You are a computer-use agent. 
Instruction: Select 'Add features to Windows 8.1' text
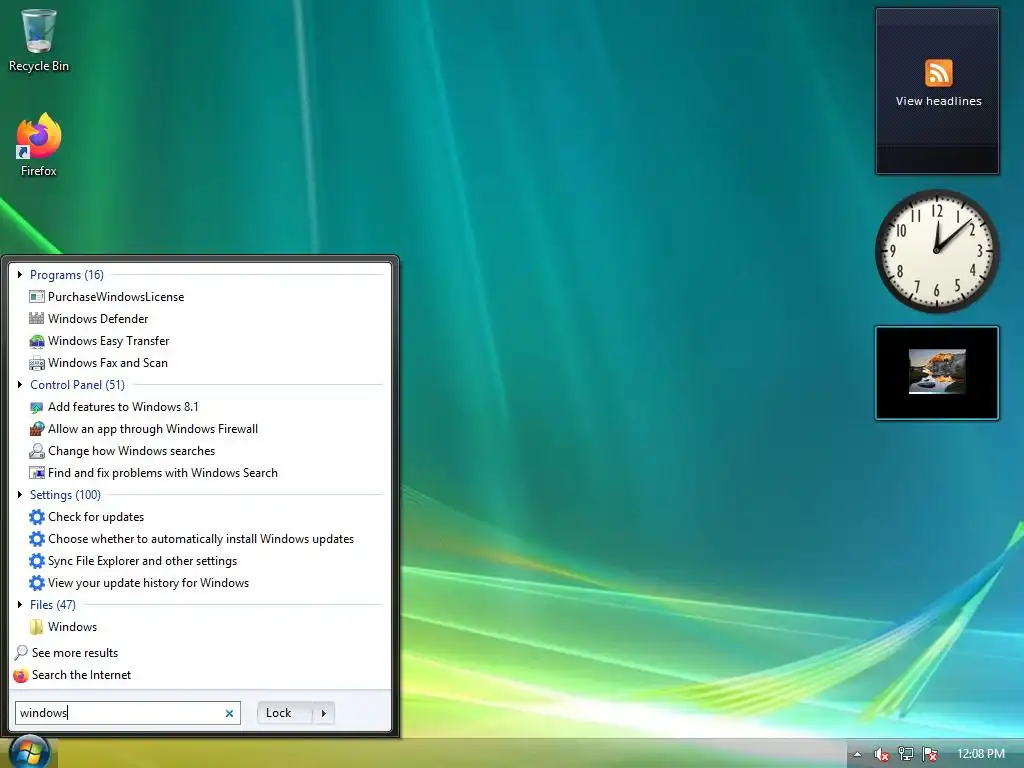[123, 407]
